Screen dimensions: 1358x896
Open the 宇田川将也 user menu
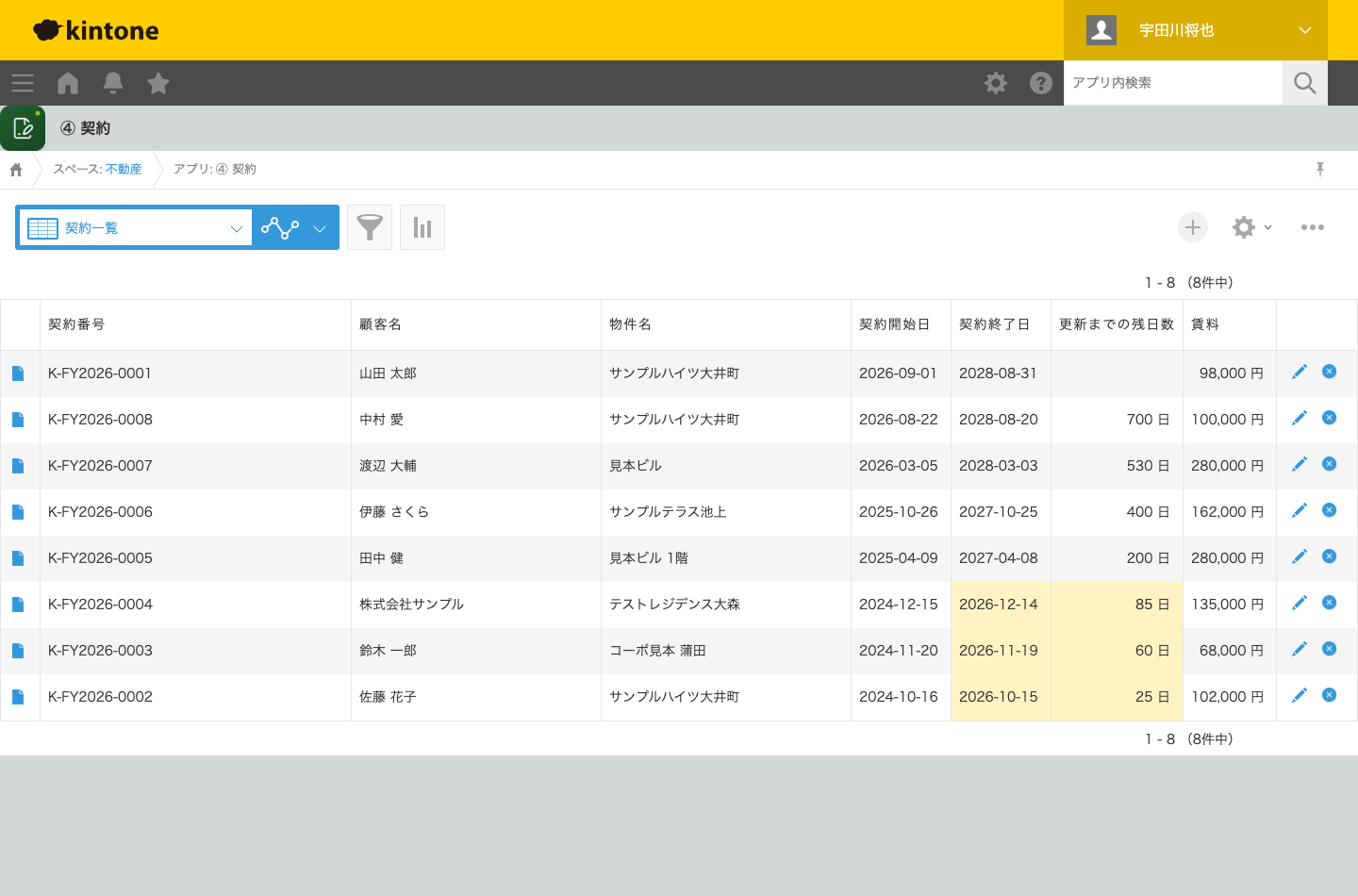[1196, 30]
